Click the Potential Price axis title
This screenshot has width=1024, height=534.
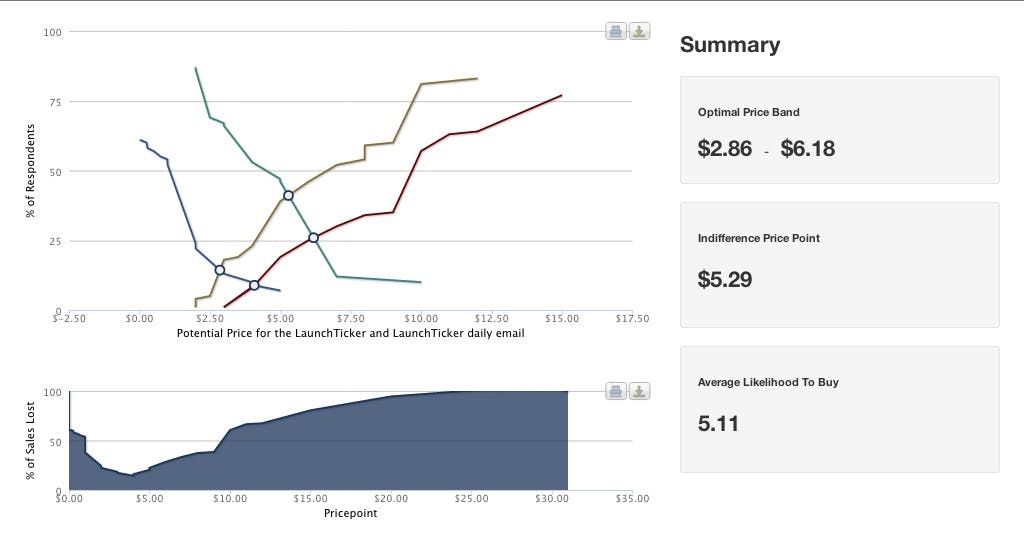(350, 333)
